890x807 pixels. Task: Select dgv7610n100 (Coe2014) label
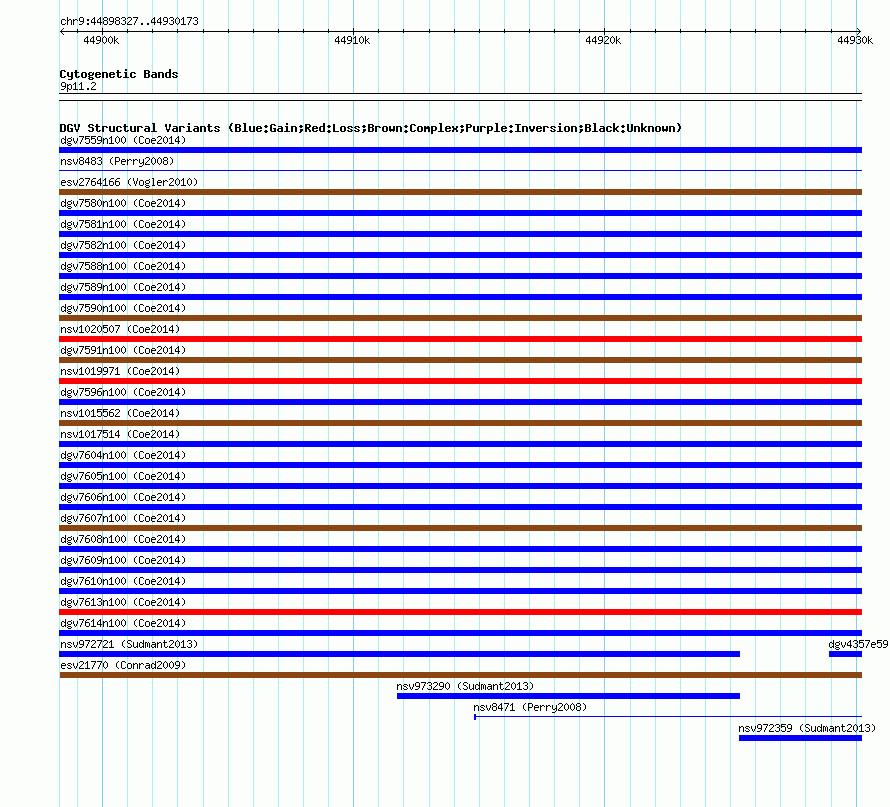click(x=123, y=581)
